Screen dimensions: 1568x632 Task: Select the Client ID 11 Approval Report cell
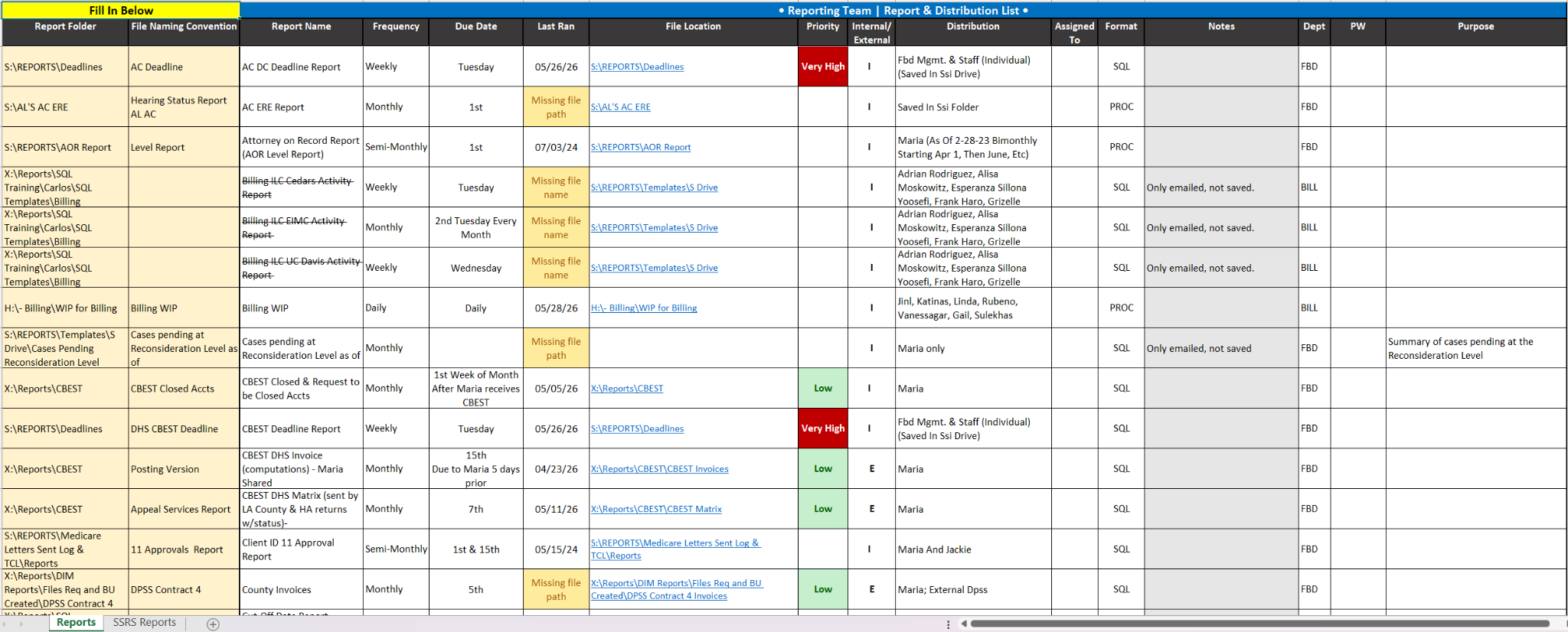302,549
